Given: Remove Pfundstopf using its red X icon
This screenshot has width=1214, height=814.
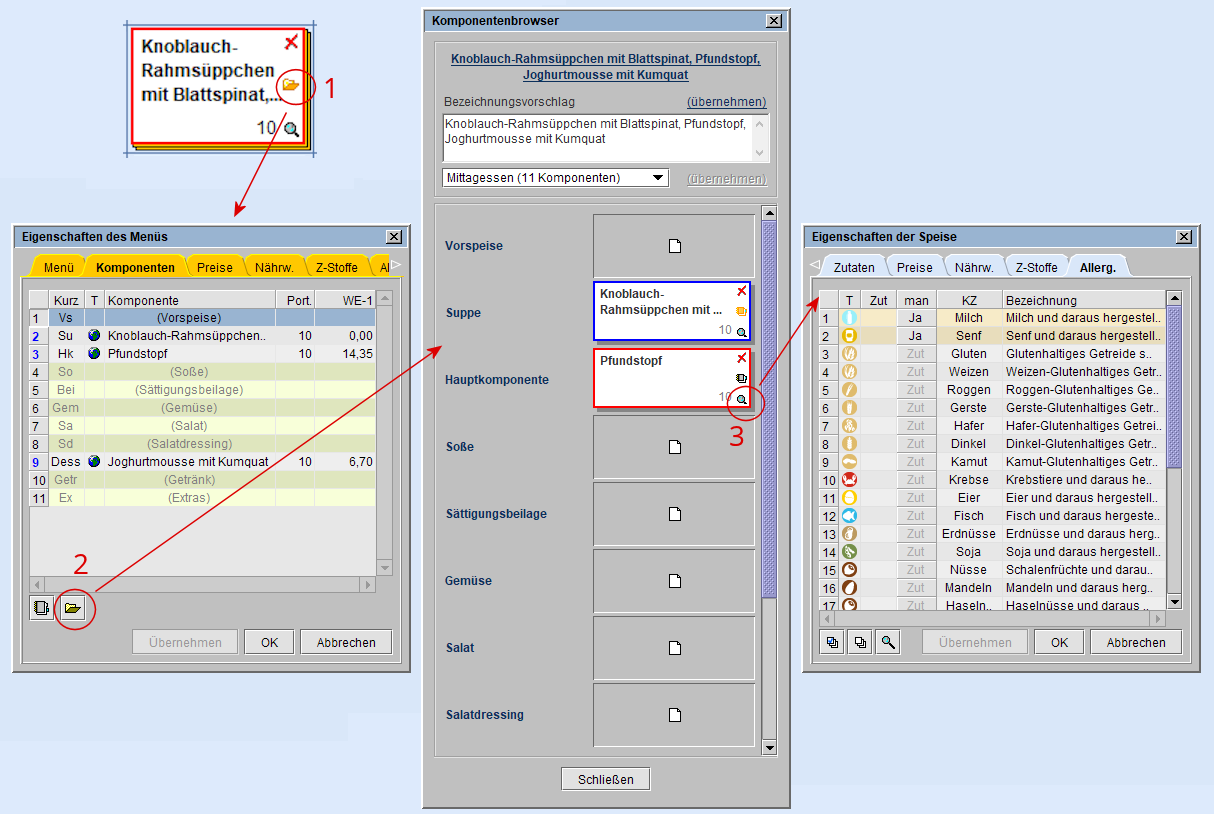Looking at the screenshot, I should coord(741,358).
